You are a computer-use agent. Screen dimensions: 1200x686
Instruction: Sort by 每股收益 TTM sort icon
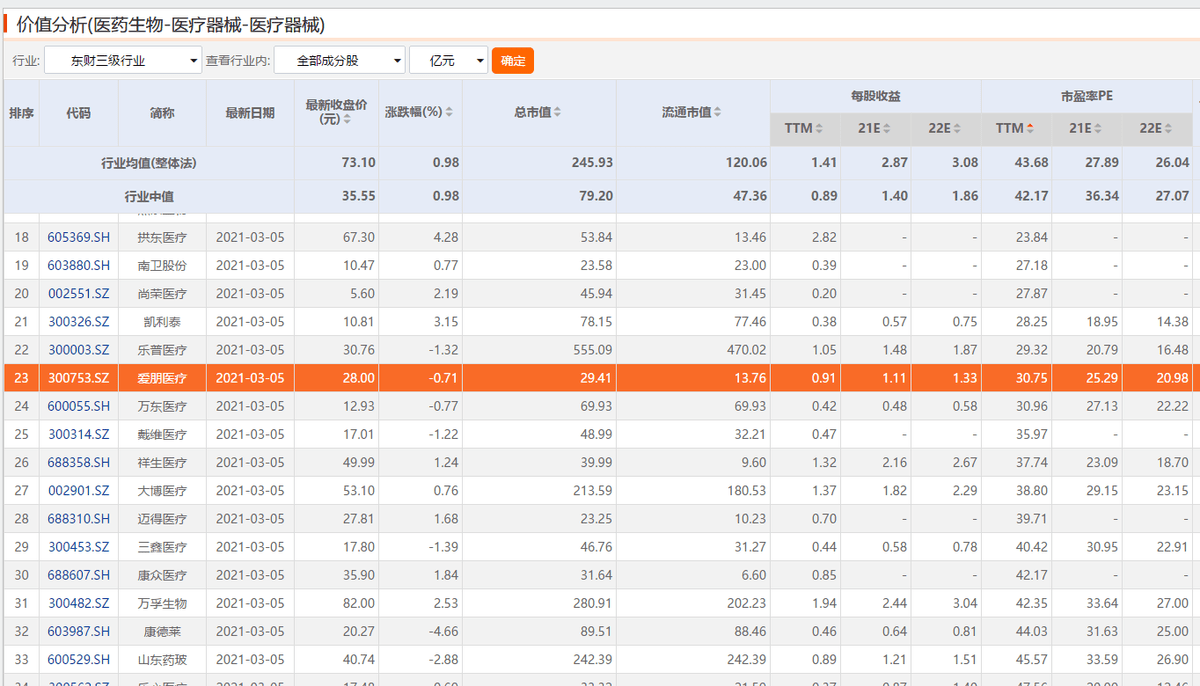(x=819, y=129)
